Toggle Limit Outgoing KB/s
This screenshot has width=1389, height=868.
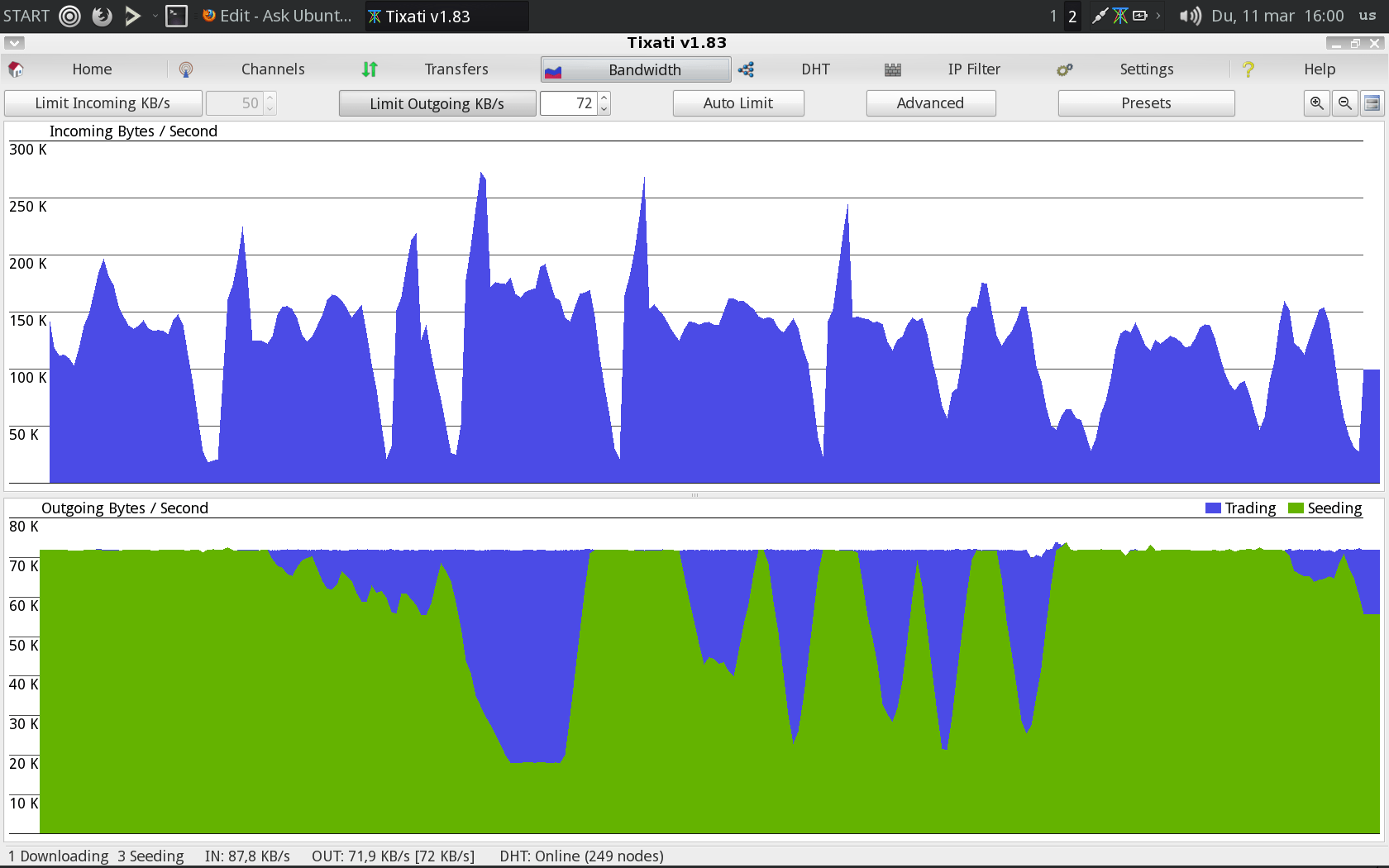click(437, 103)
